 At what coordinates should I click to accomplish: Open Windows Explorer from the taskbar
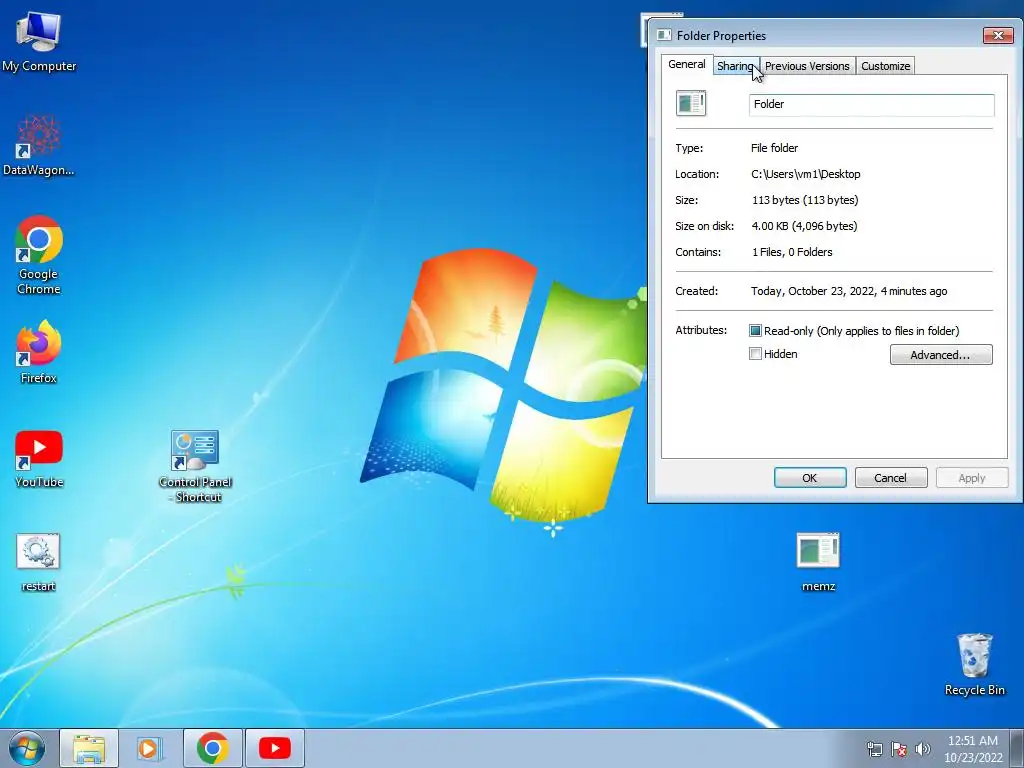[x=89, y=748]
